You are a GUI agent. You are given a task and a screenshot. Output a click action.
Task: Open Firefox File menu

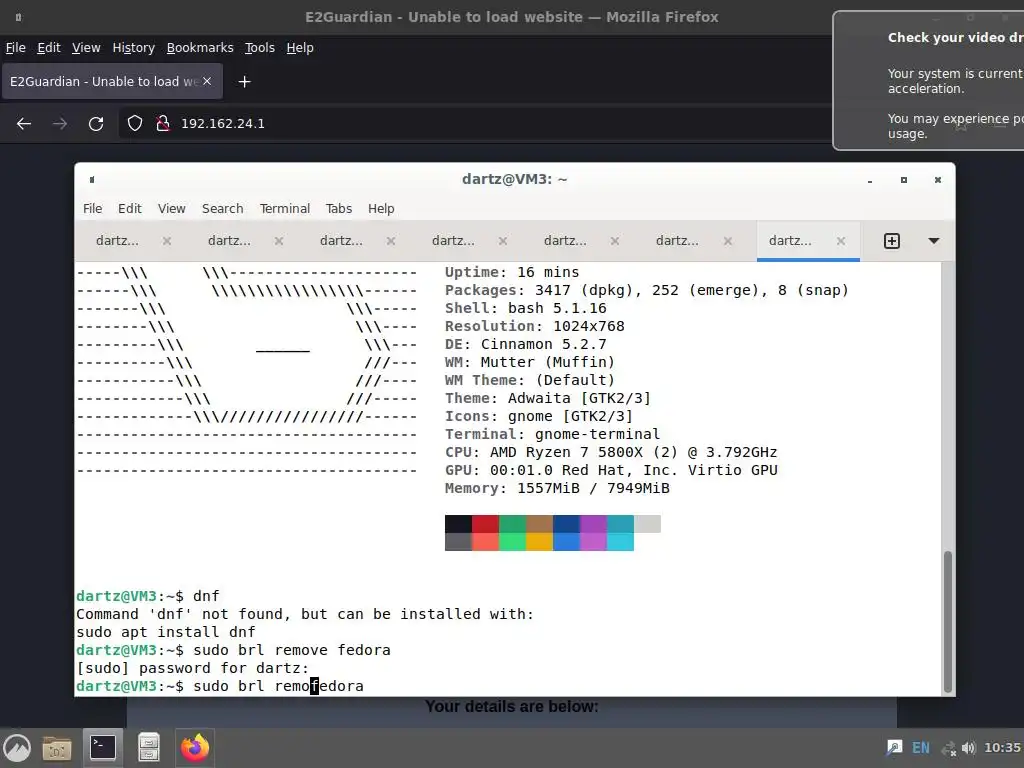pos(16,48)
